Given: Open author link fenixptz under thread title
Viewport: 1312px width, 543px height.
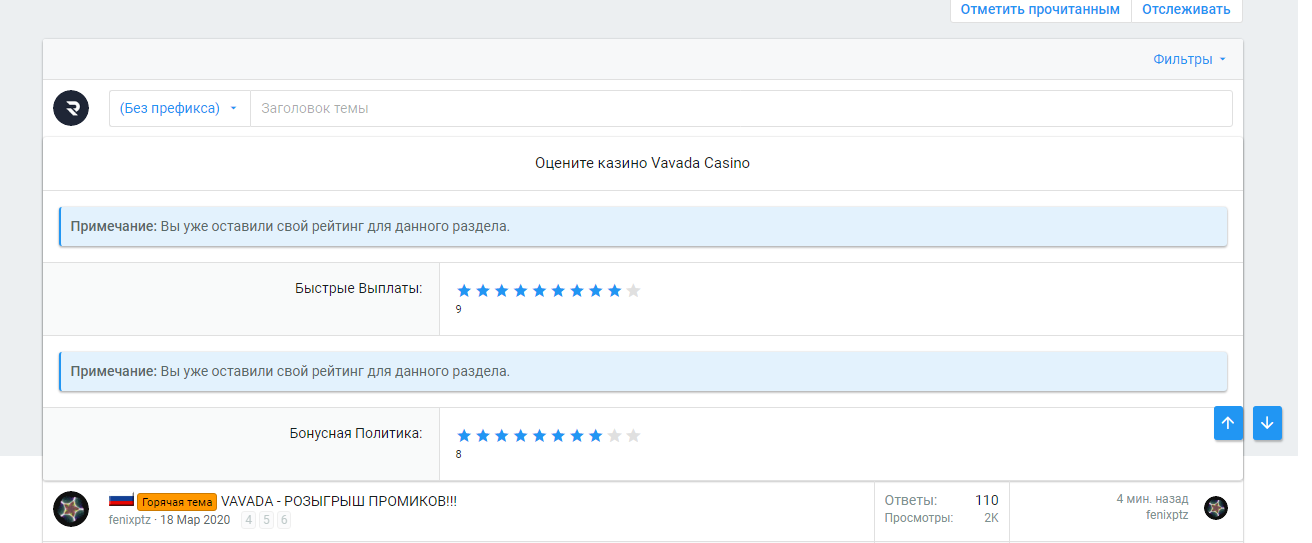Looking at the screenshot, I should [131, 520].
